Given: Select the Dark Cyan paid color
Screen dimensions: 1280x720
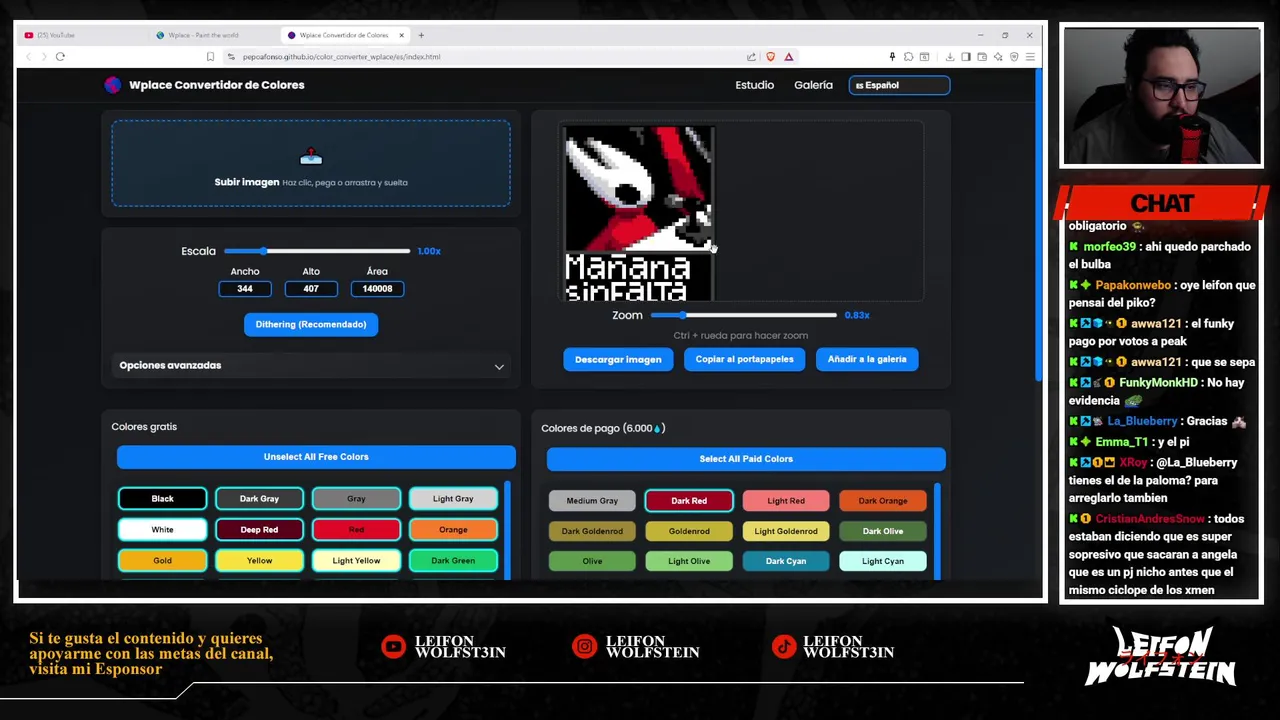Looking at the screenshot, I should tap(786, 561).
